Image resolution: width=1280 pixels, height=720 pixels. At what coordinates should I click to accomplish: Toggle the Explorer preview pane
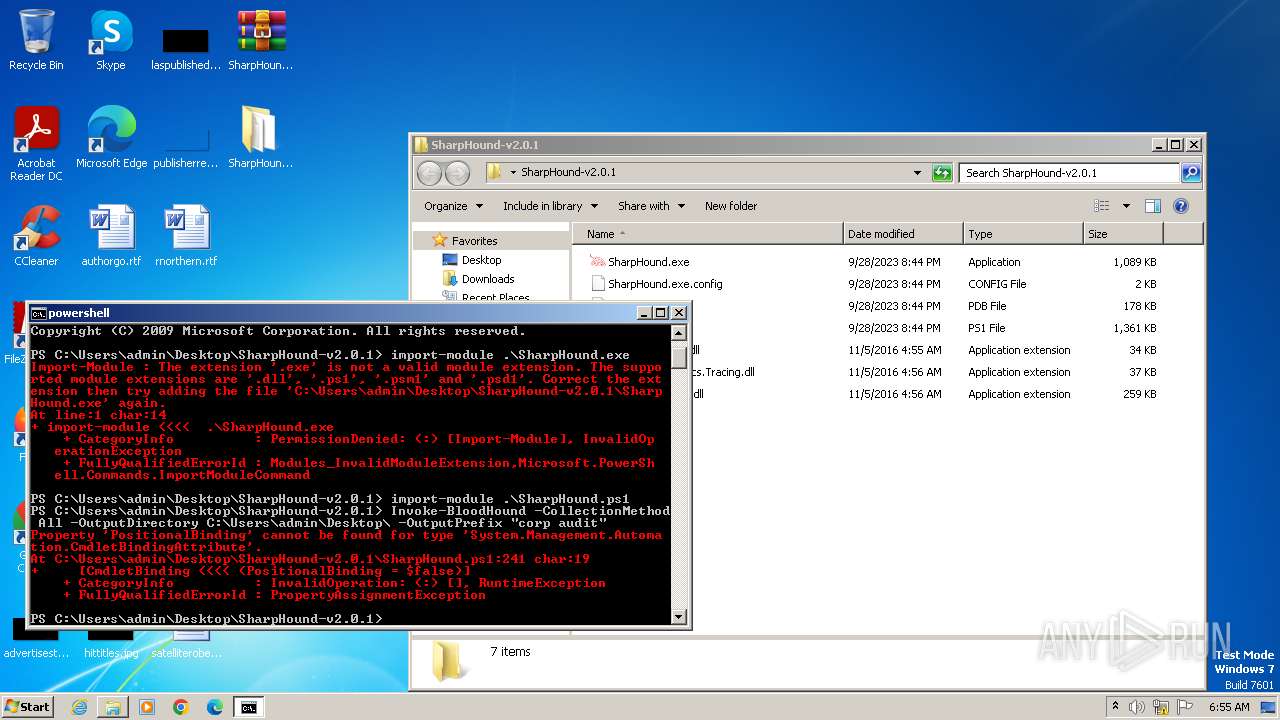pos(1152,206)
